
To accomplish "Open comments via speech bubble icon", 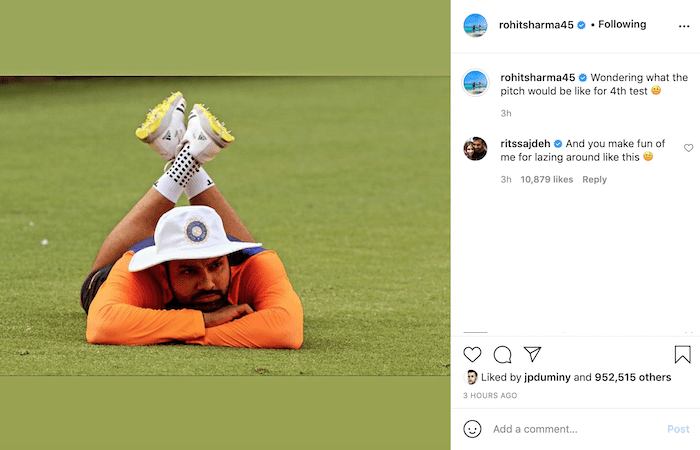I will click(502, 354).
